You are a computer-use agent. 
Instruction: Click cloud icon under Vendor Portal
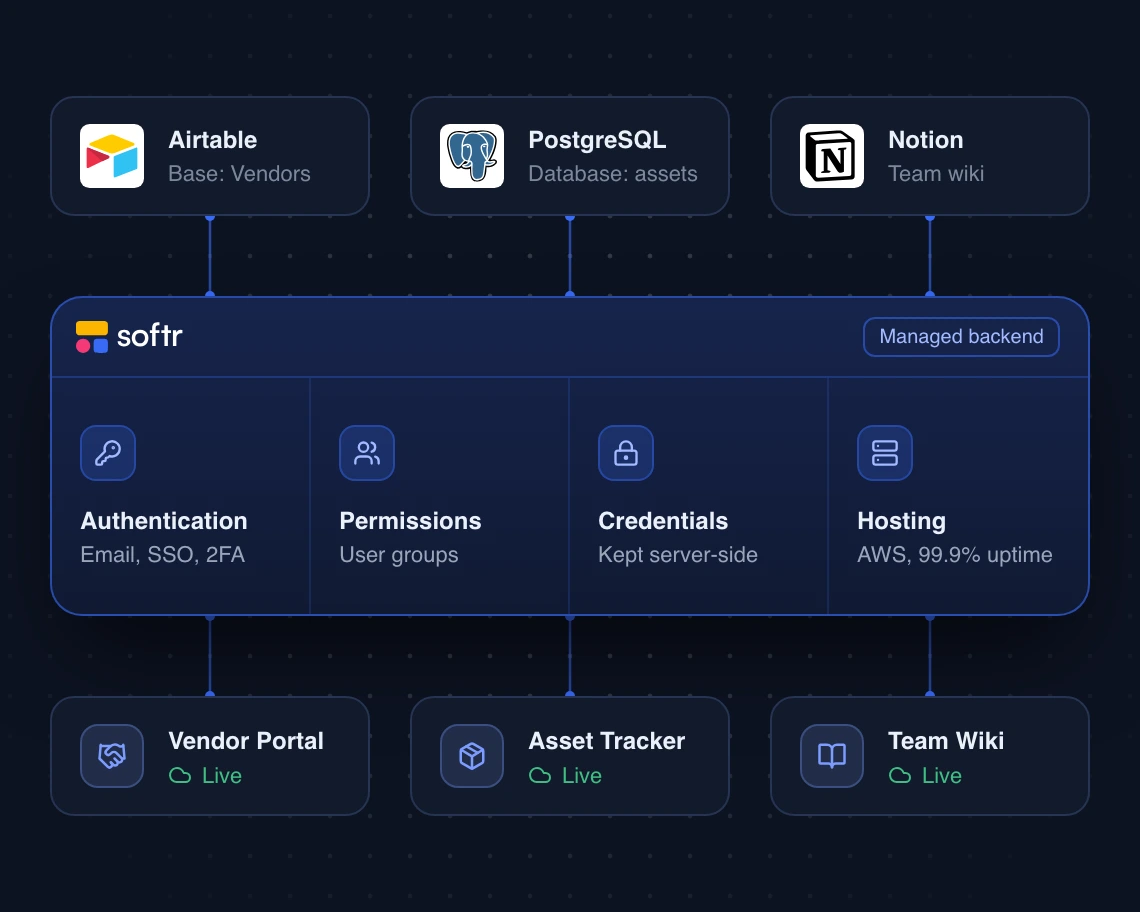[x=180, y=776]
